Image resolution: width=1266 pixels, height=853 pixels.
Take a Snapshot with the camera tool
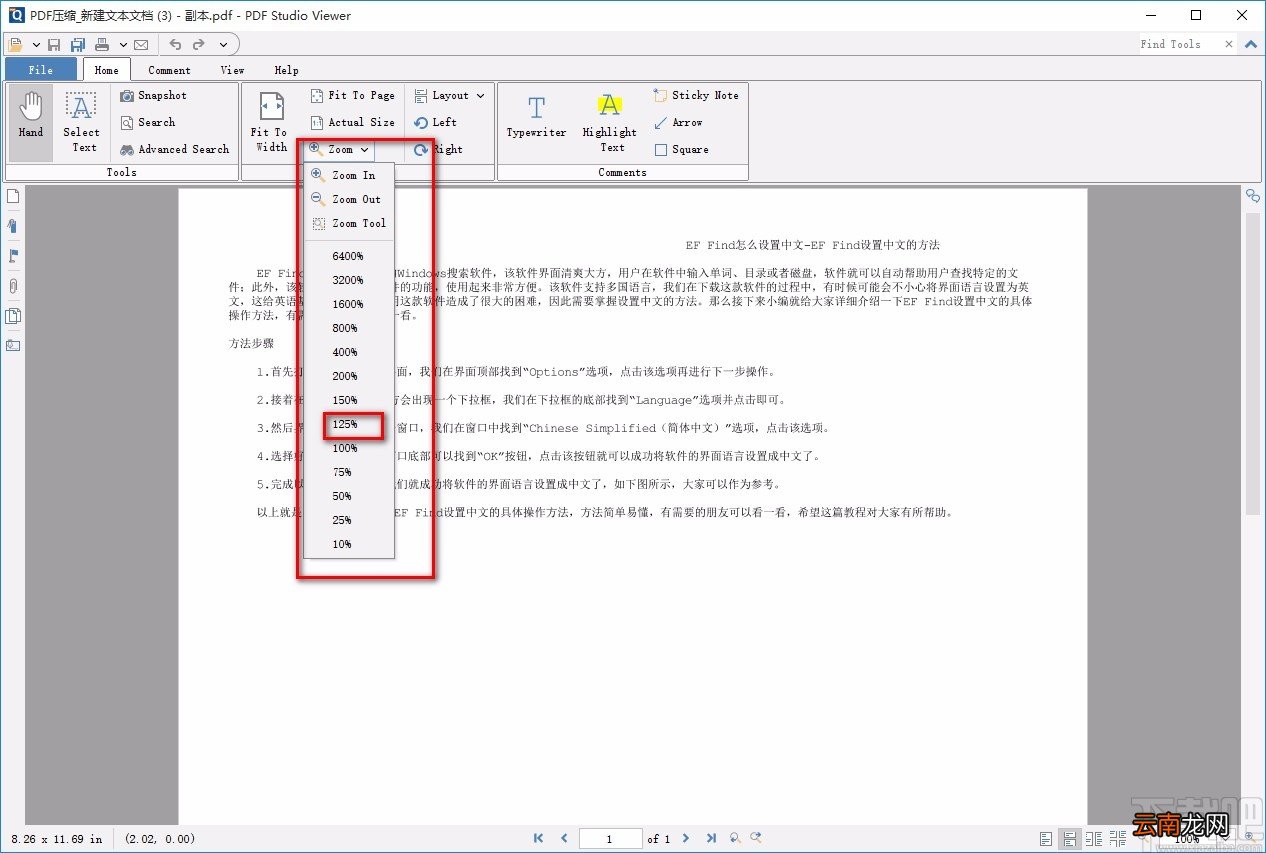point(153,96)
